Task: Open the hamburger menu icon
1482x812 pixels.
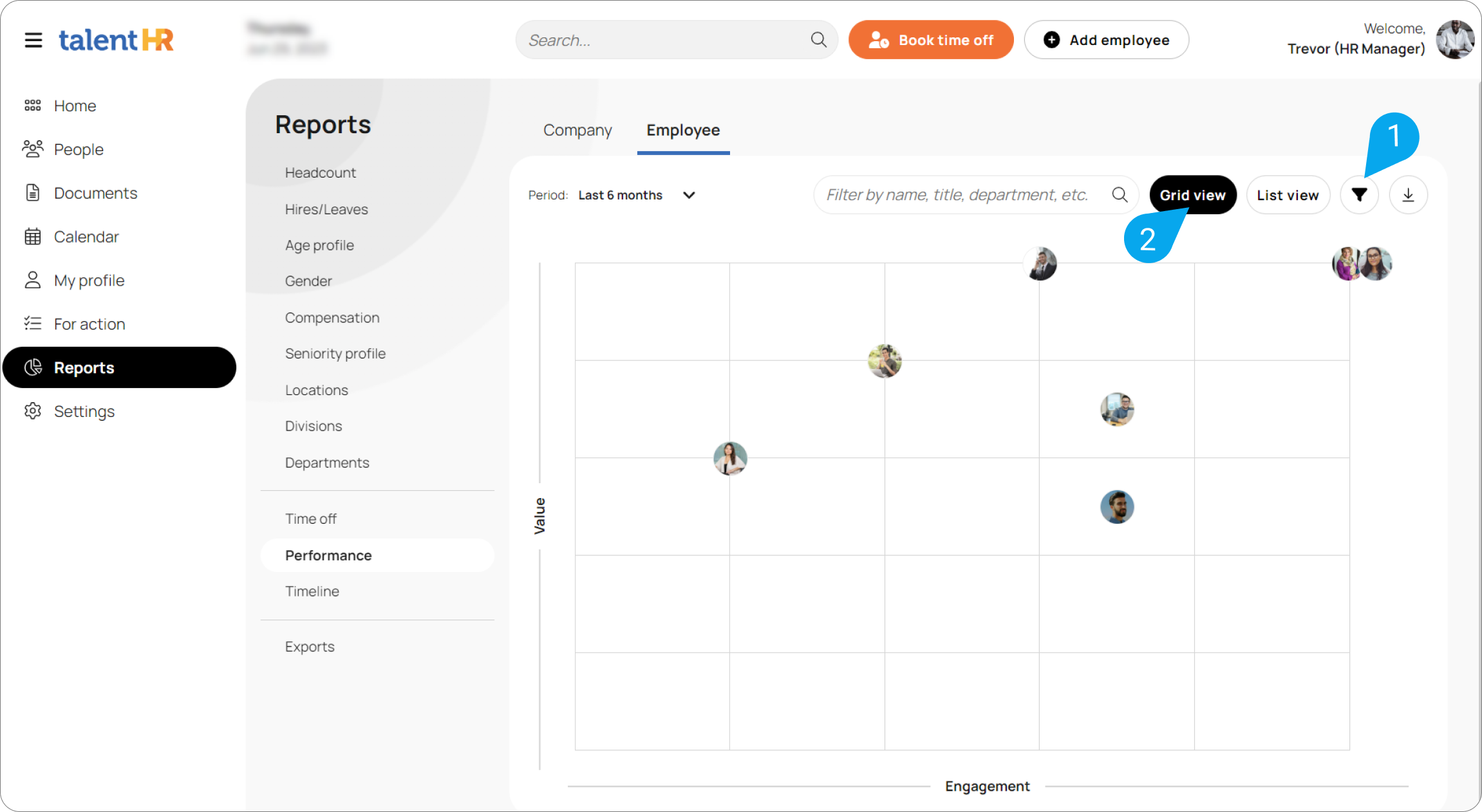Action: click(x=33, y=40)
